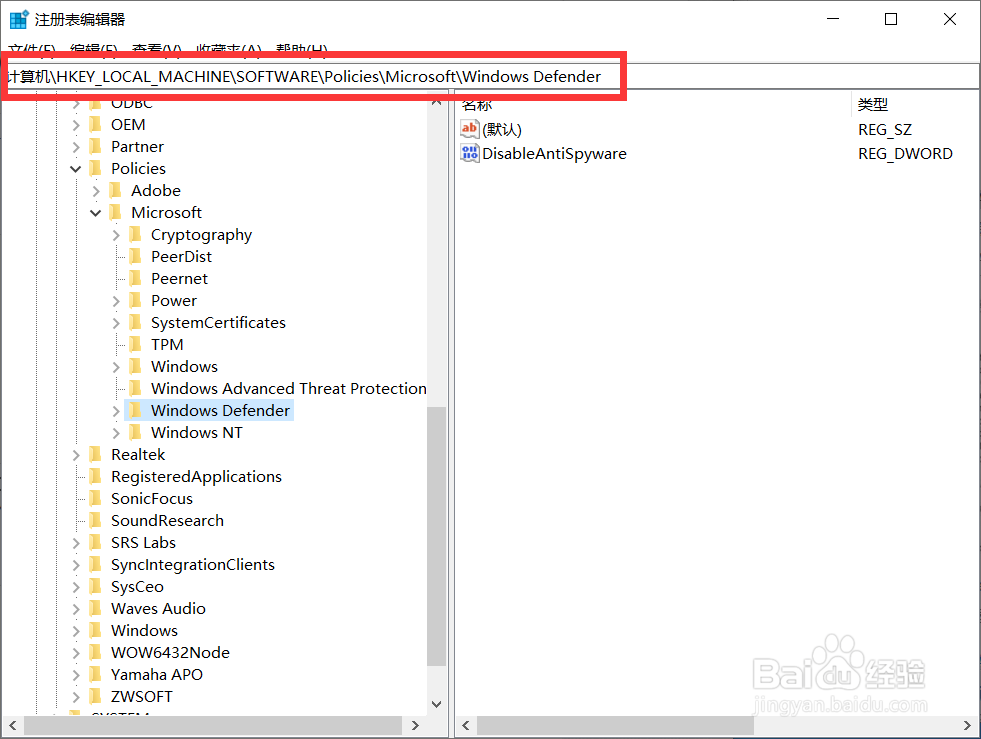The width and height of the screenshot is (981, 739).
Task: Click the Partner folder icon
Action: coord(96,146)
